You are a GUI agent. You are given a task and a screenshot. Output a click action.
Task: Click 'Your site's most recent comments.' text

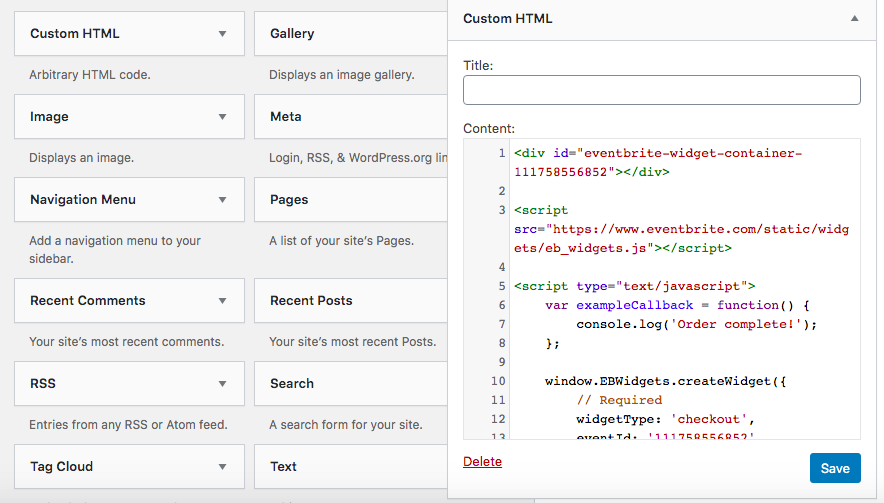[126, 342]
